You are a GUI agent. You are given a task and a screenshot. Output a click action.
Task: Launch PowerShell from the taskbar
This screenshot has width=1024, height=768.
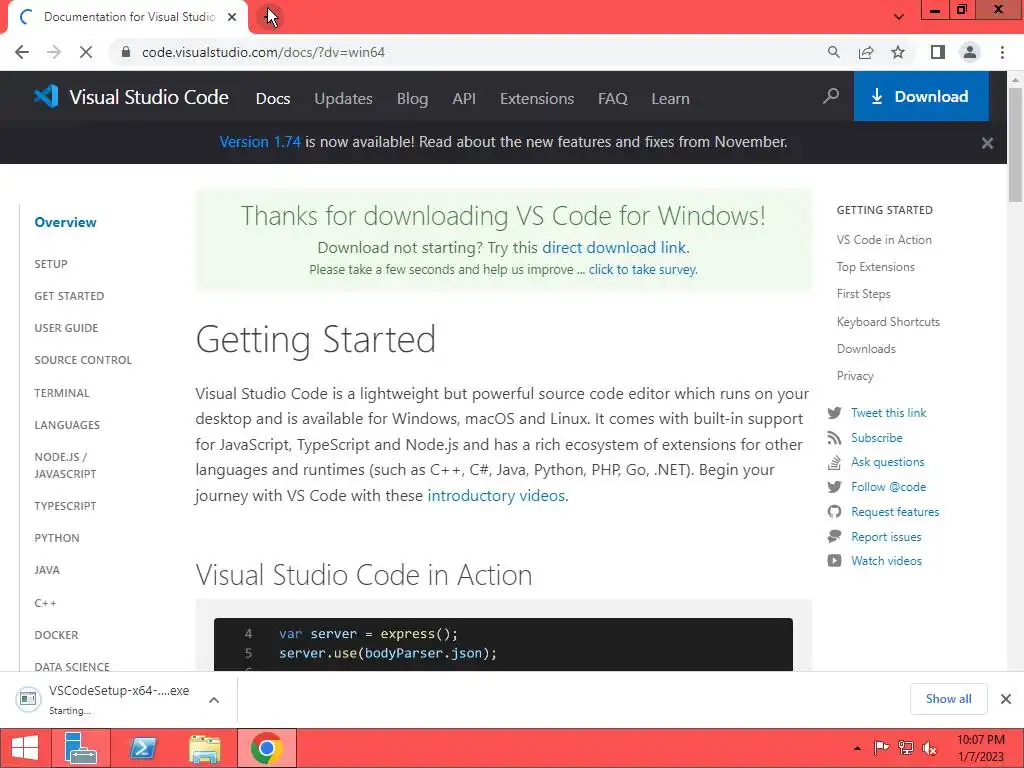[142, 748]
